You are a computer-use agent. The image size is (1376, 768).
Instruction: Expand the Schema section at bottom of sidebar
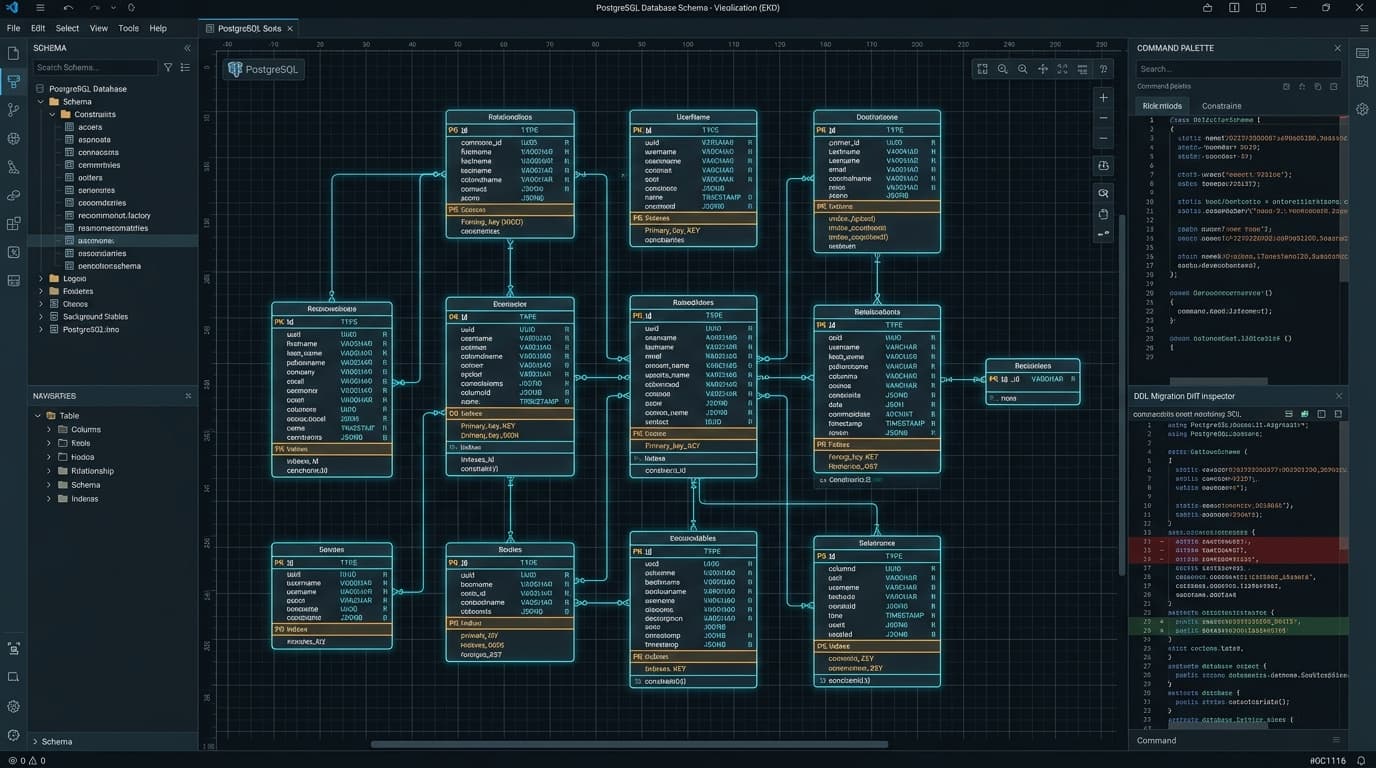[36, 742]
